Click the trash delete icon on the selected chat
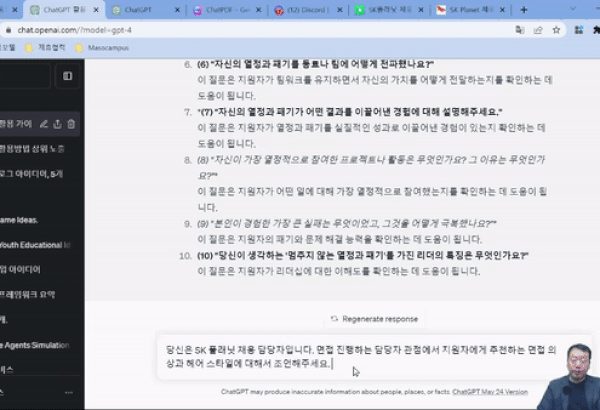This screenshot has width=600, height=410. click(x=71, y=124)
